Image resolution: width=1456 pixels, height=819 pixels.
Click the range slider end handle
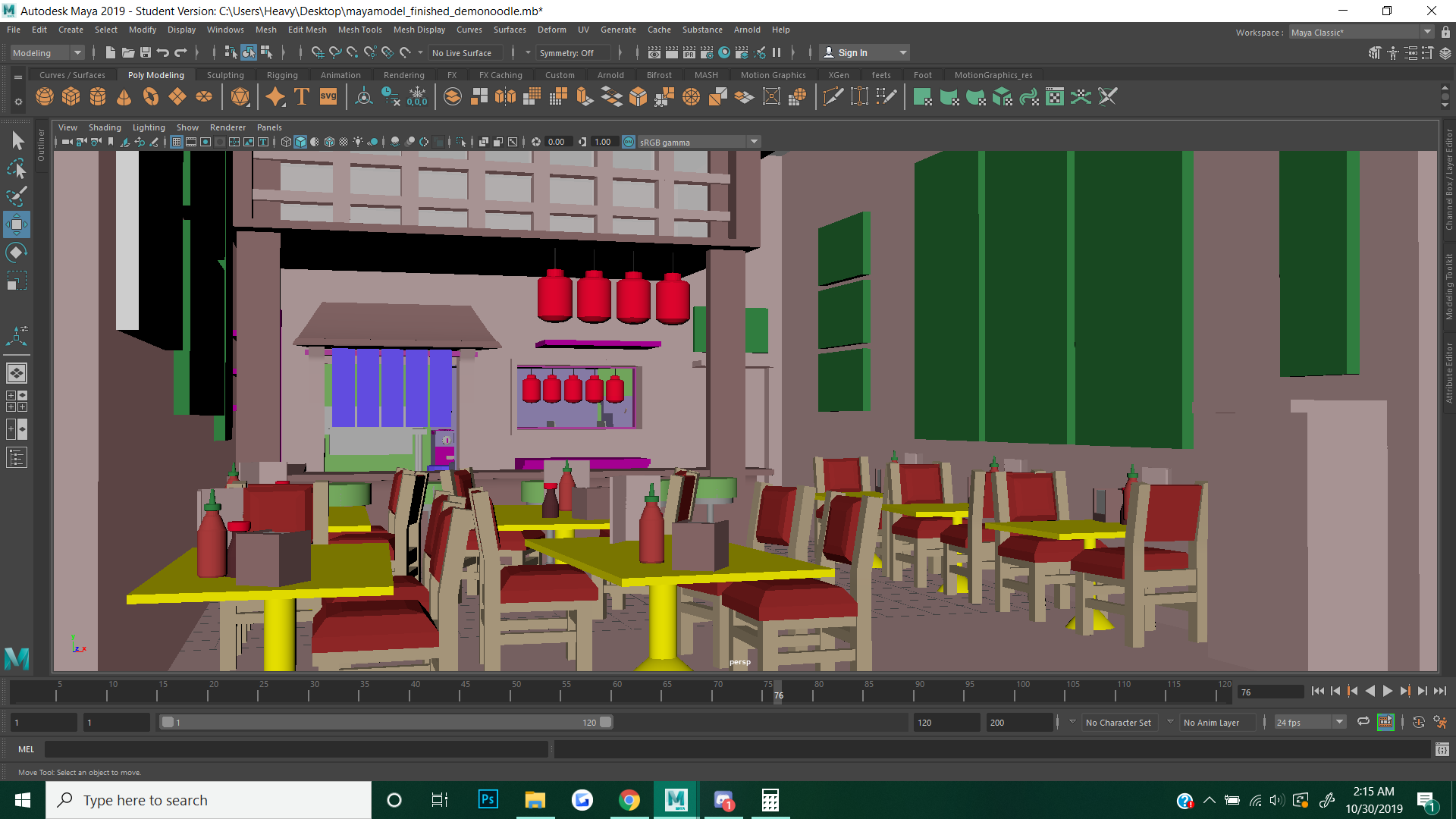(605, 722)
